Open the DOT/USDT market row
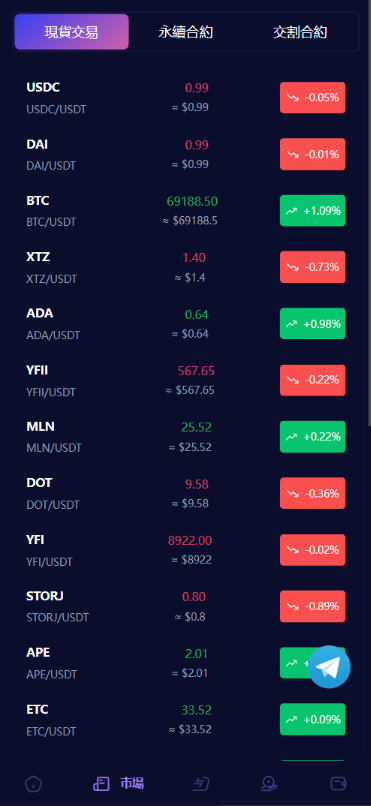 tap(186, 493)
